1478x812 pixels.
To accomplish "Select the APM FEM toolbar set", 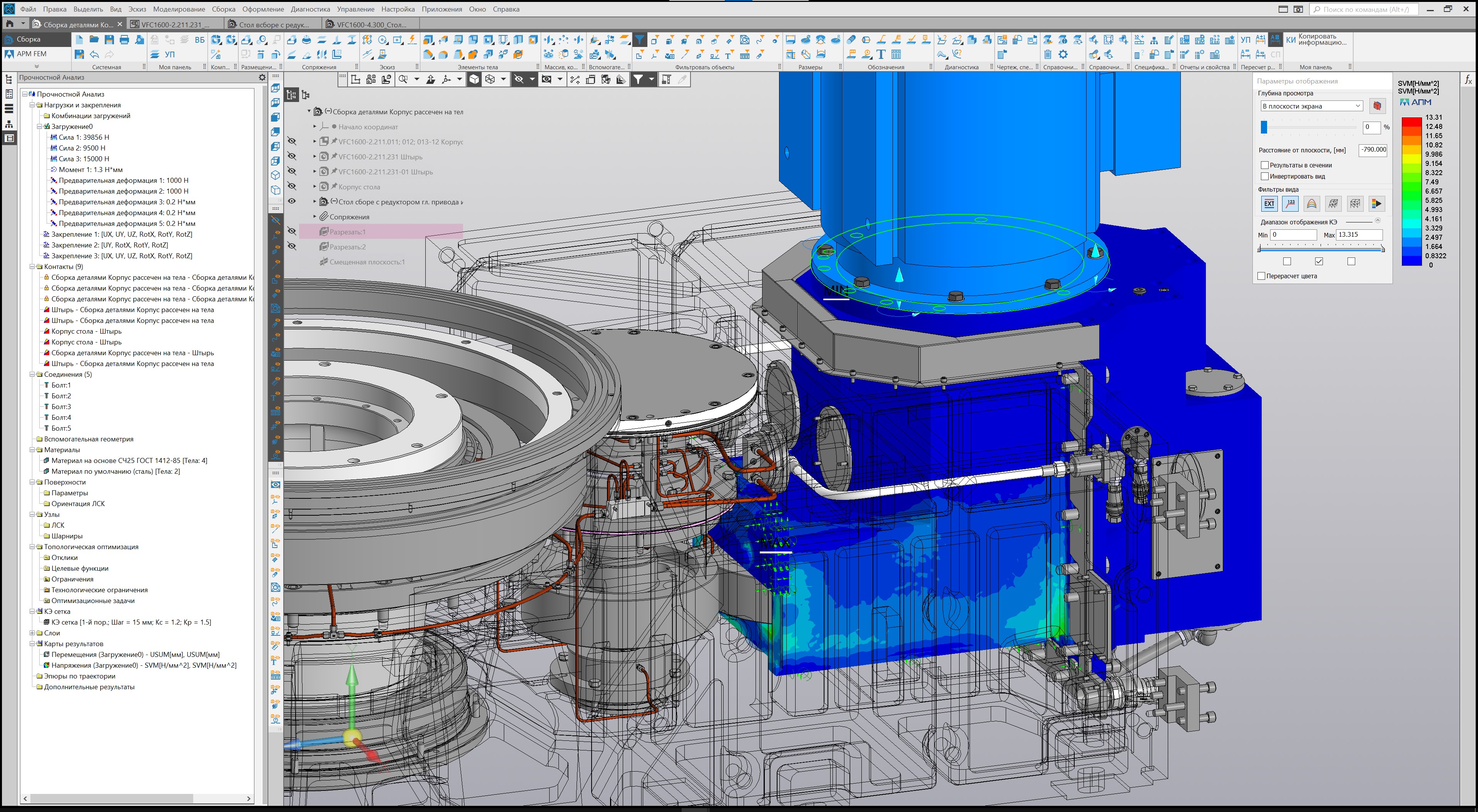I will [x=32, y=54].
